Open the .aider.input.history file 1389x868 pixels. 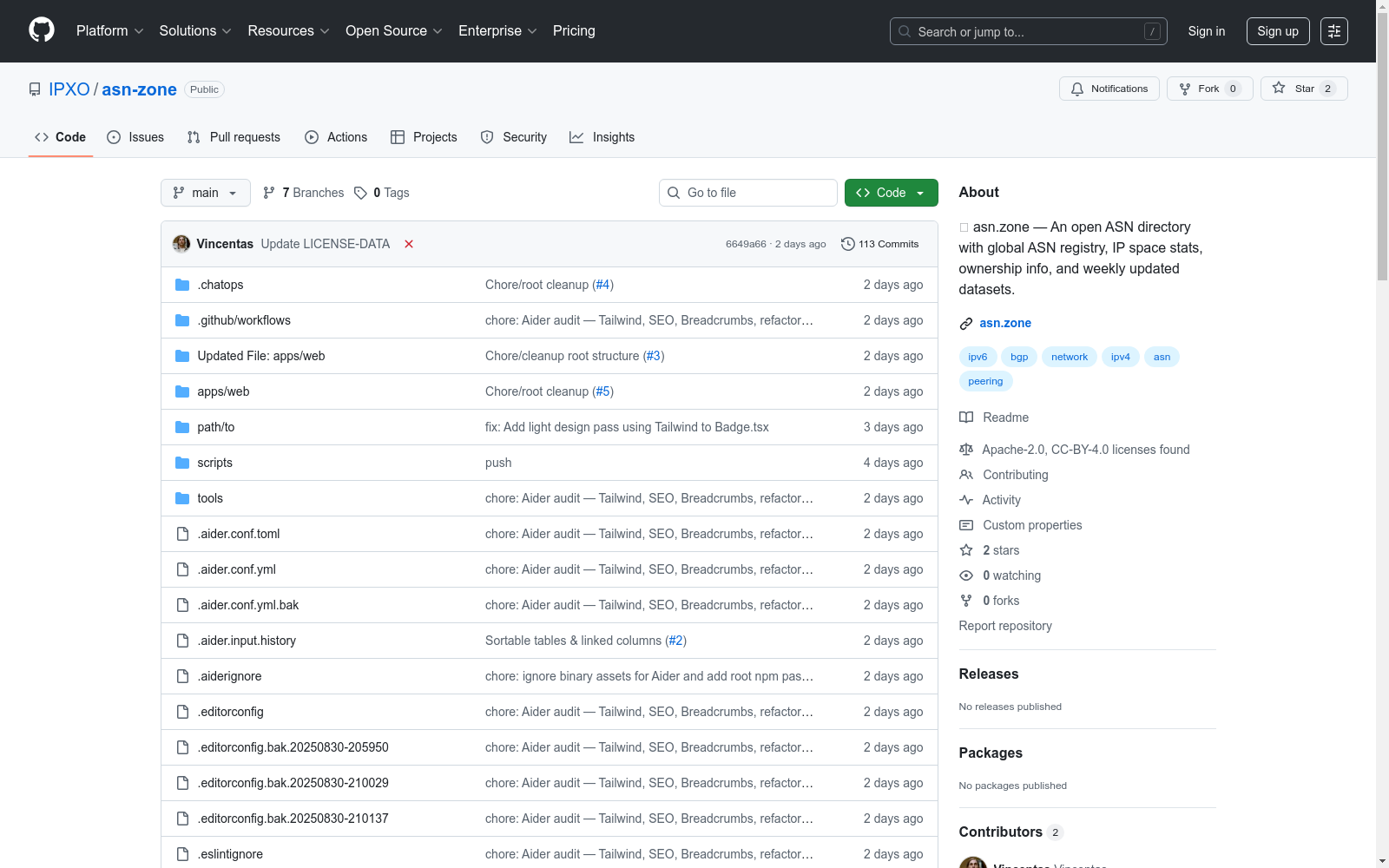(x=247, y=641)
